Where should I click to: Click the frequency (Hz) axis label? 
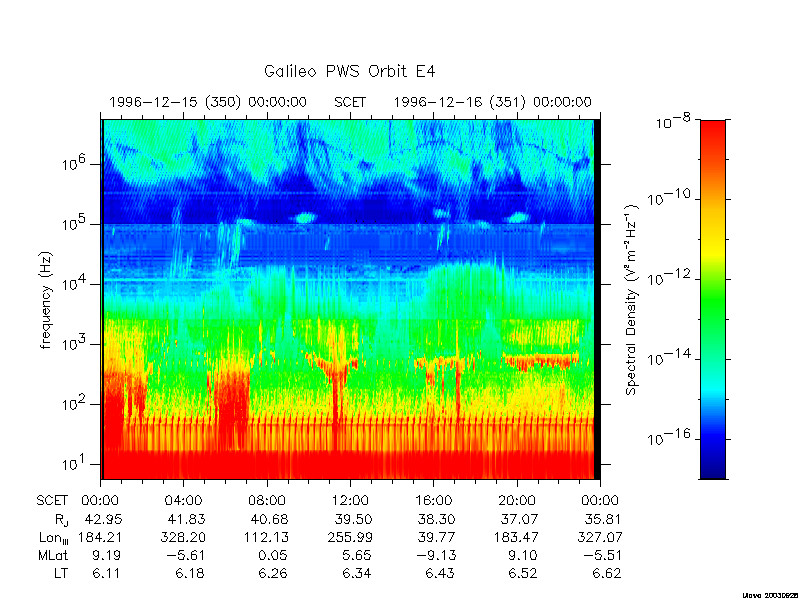tap(46, 301)
